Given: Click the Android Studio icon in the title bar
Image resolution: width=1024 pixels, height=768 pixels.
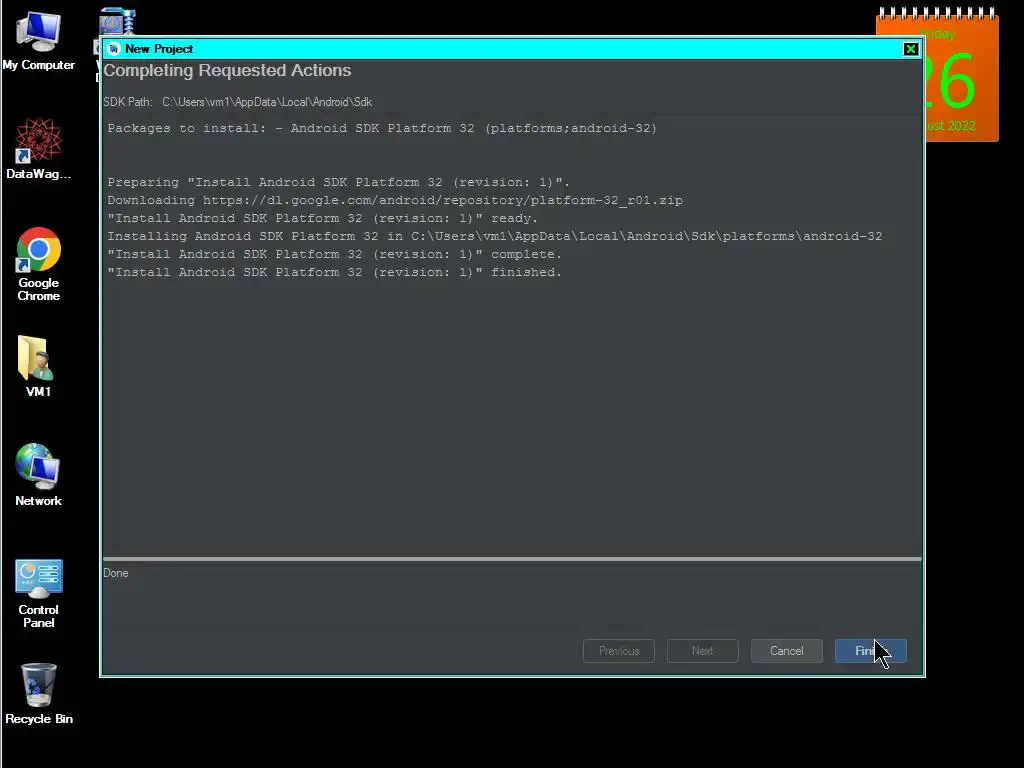Looking at the screenshot, I should coord(114,49).
